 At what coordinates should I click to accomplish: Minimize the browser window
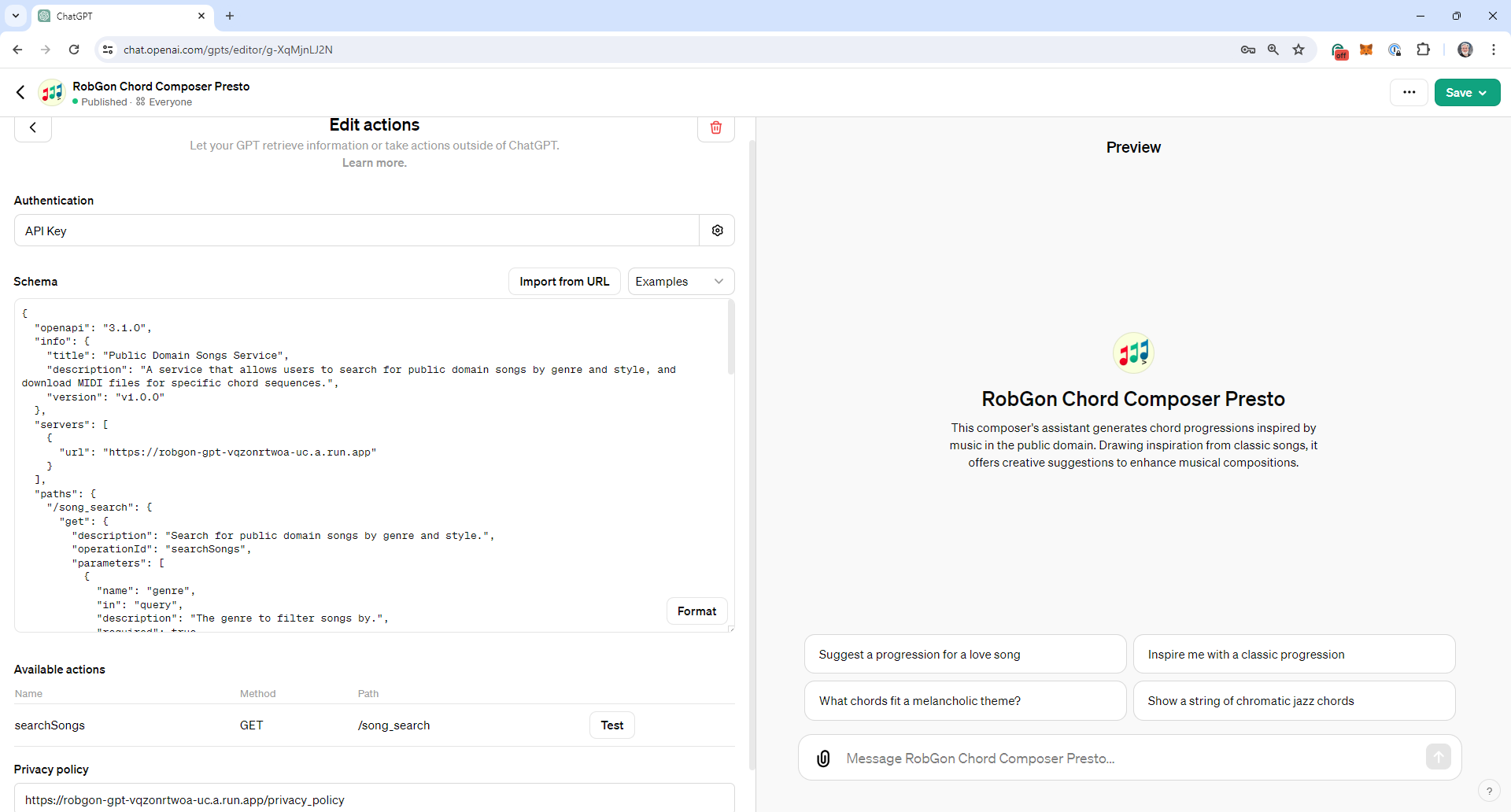[x=1420, y=16]
